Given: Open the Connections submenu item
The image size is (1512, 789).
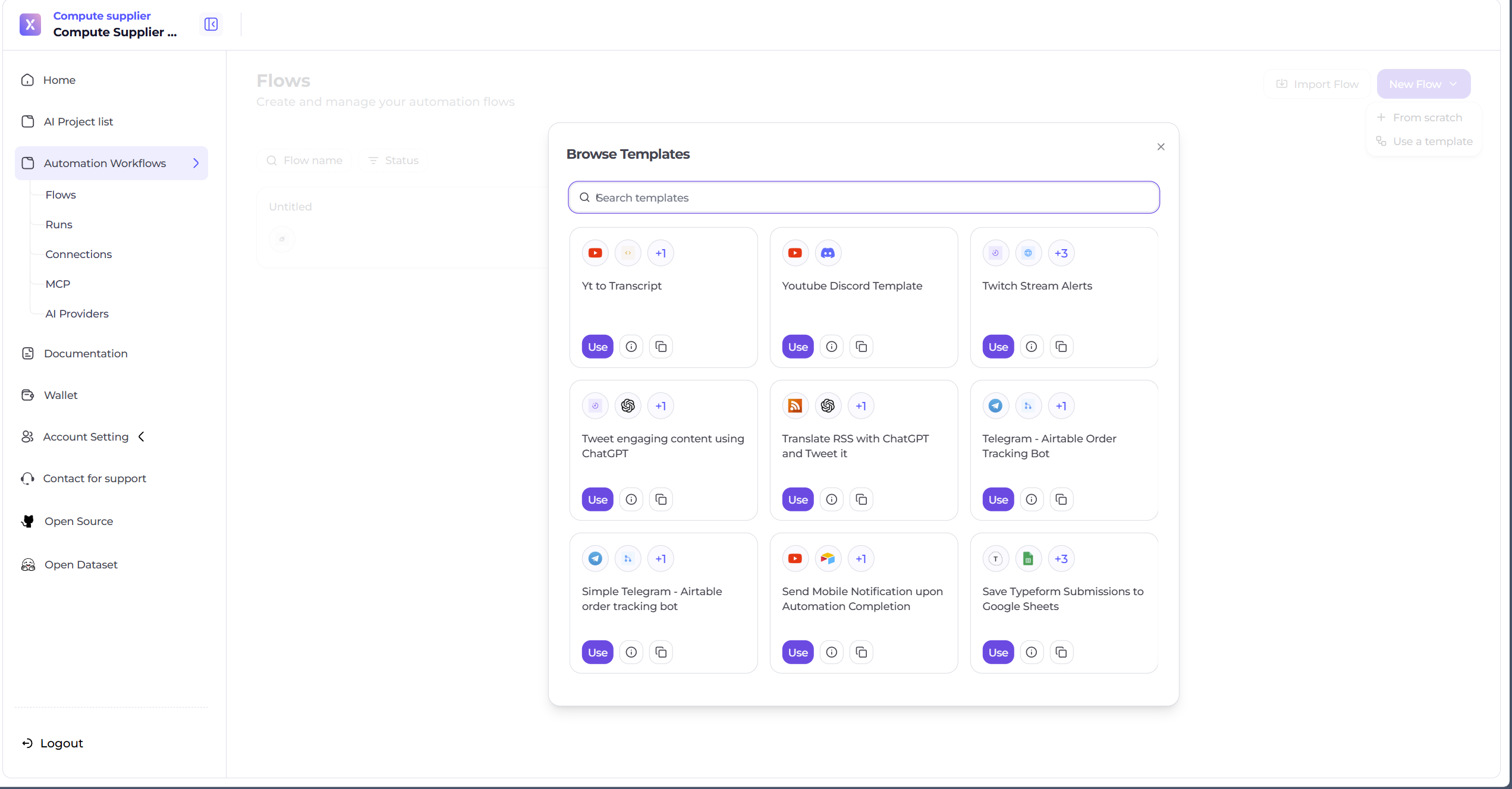Looking at the screenshot, I should click(x=78, y=254).
